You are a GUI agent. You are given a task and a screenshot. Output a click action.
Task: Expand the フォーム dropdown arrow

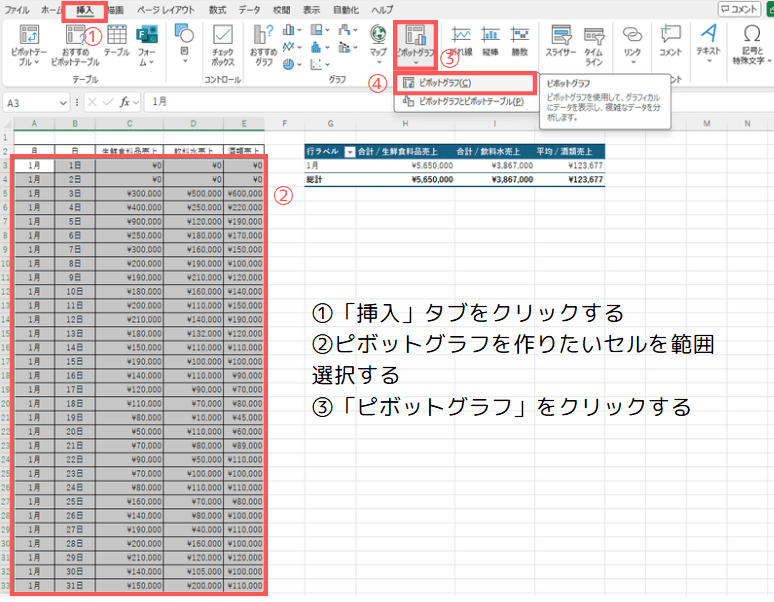coord(151,63)
